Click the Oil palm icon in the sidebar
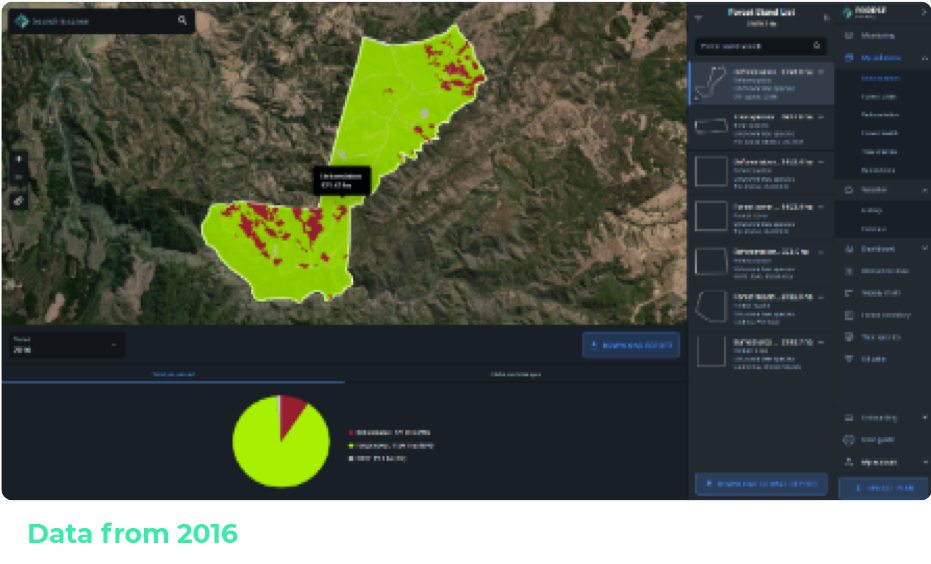This screenshot has width=931, height=564. (x=849, y=358)
